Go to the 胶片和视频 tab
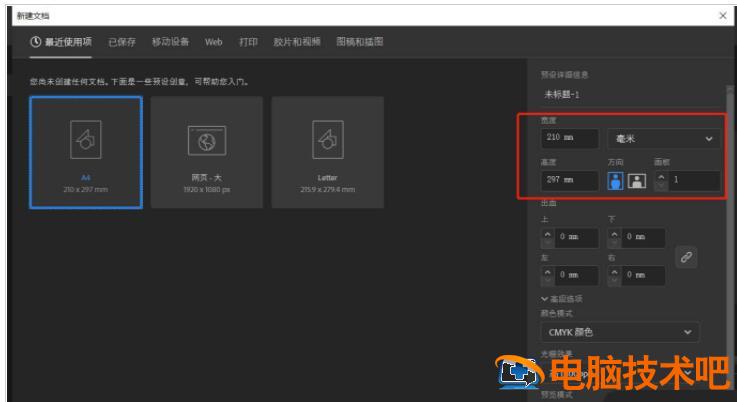This screenshot has height=402, width=737. [297, 42]
